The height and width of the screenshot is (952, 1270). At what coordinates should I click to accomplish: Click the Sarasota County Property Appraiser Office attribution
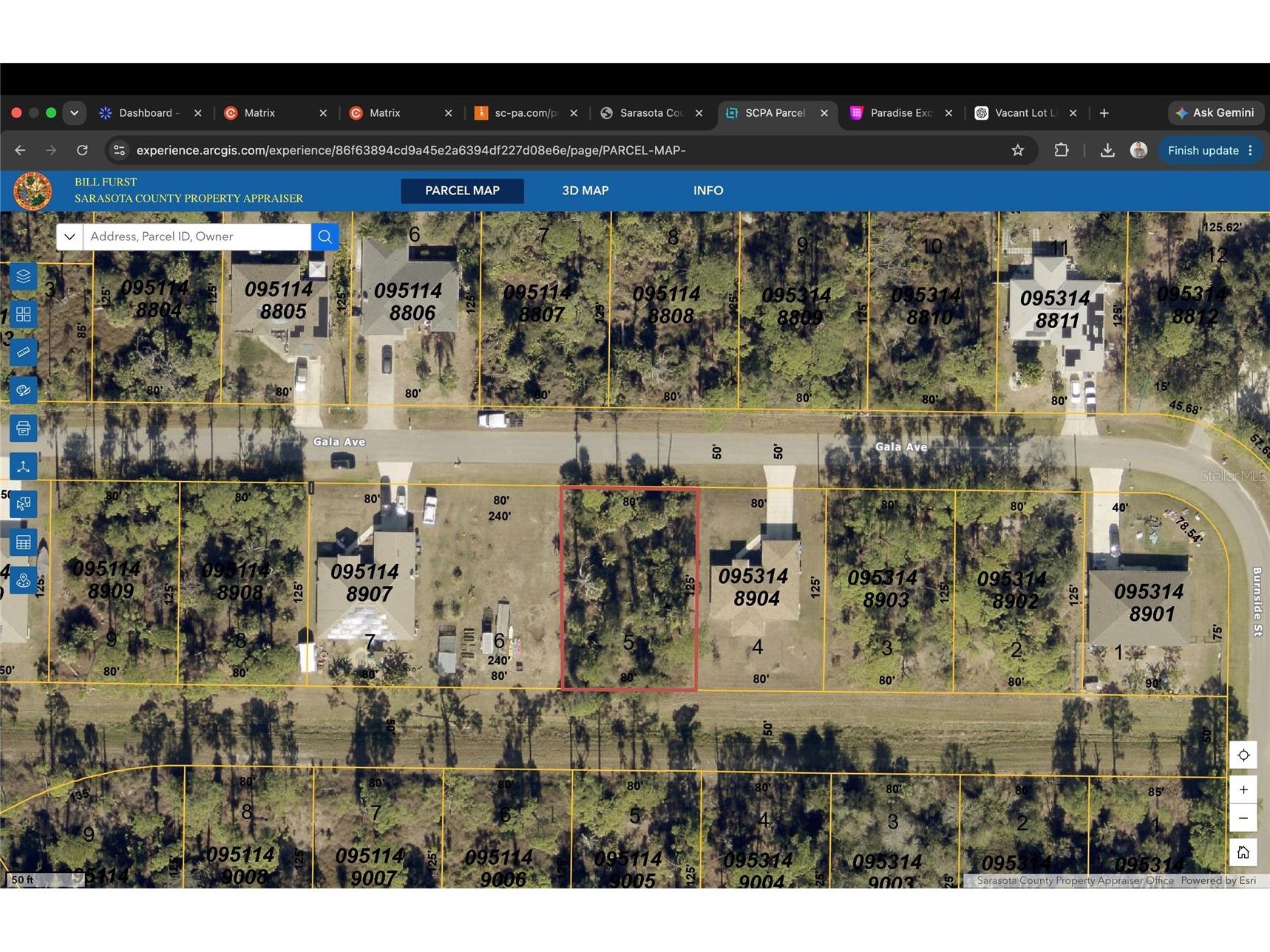click(x=1075, y=880)
